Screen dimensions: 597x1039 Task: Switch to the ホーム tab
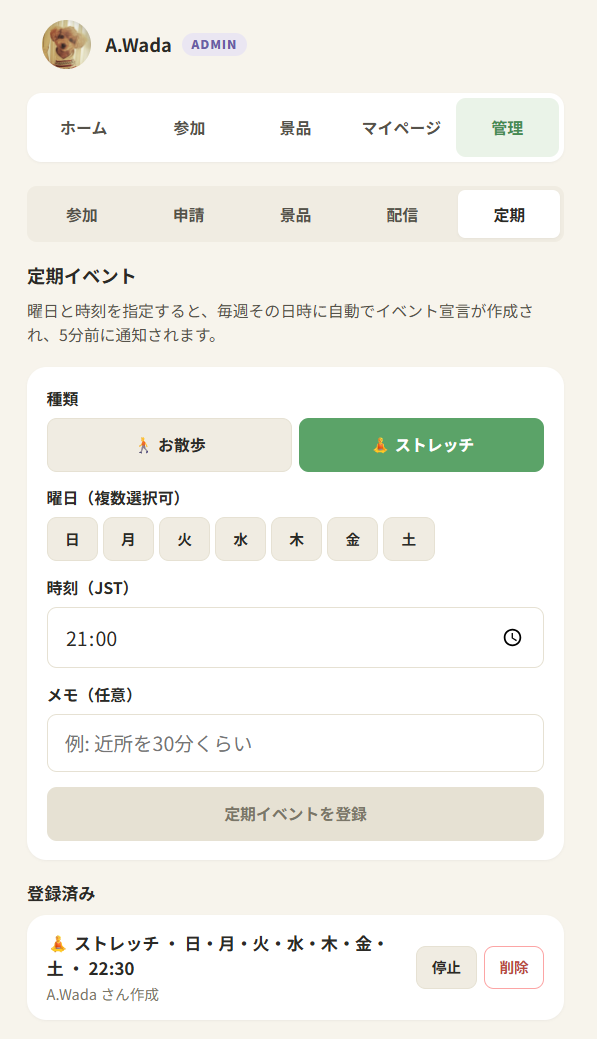86,128
